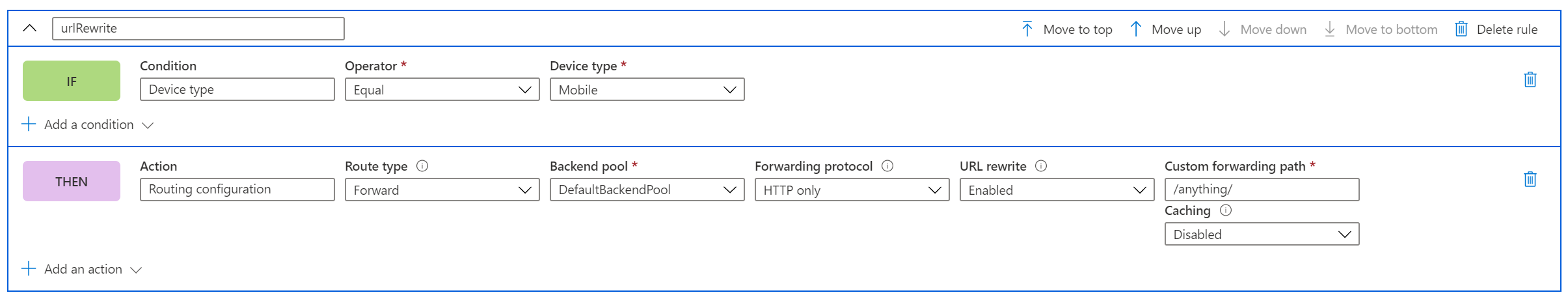The image size is (1568, 297).
Task: Click the Delete rule trash icon
Action: pyautogui.click(x=1461, y=29)
